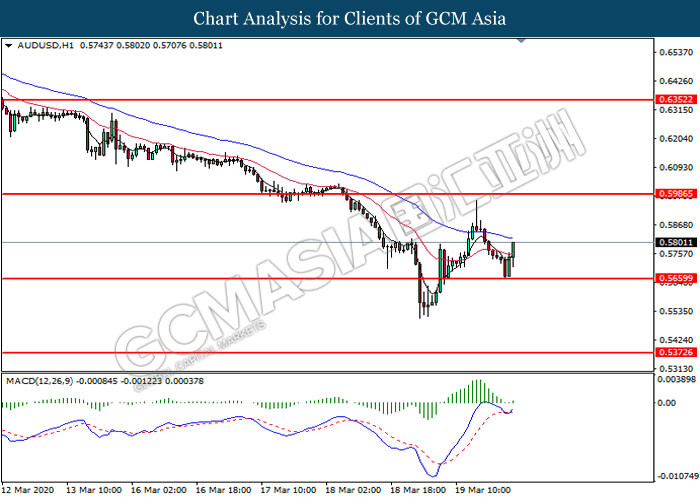This screenshot has width=700, height=500.
Task: Click the 12 Mar 2020 date label
Action: tap(28, 490)
